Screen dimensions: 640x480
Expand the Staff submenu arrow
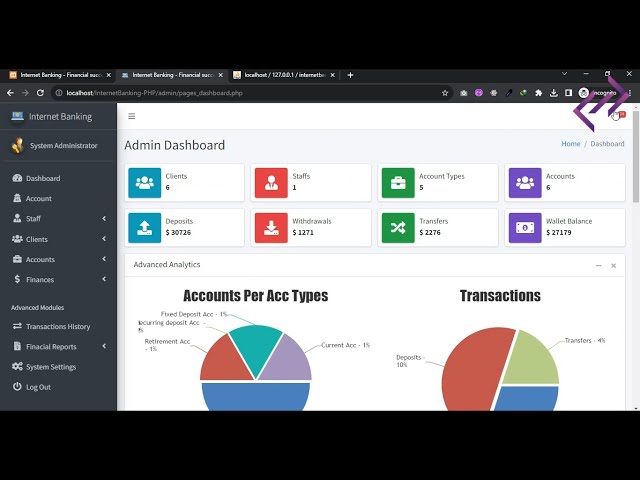104,218
